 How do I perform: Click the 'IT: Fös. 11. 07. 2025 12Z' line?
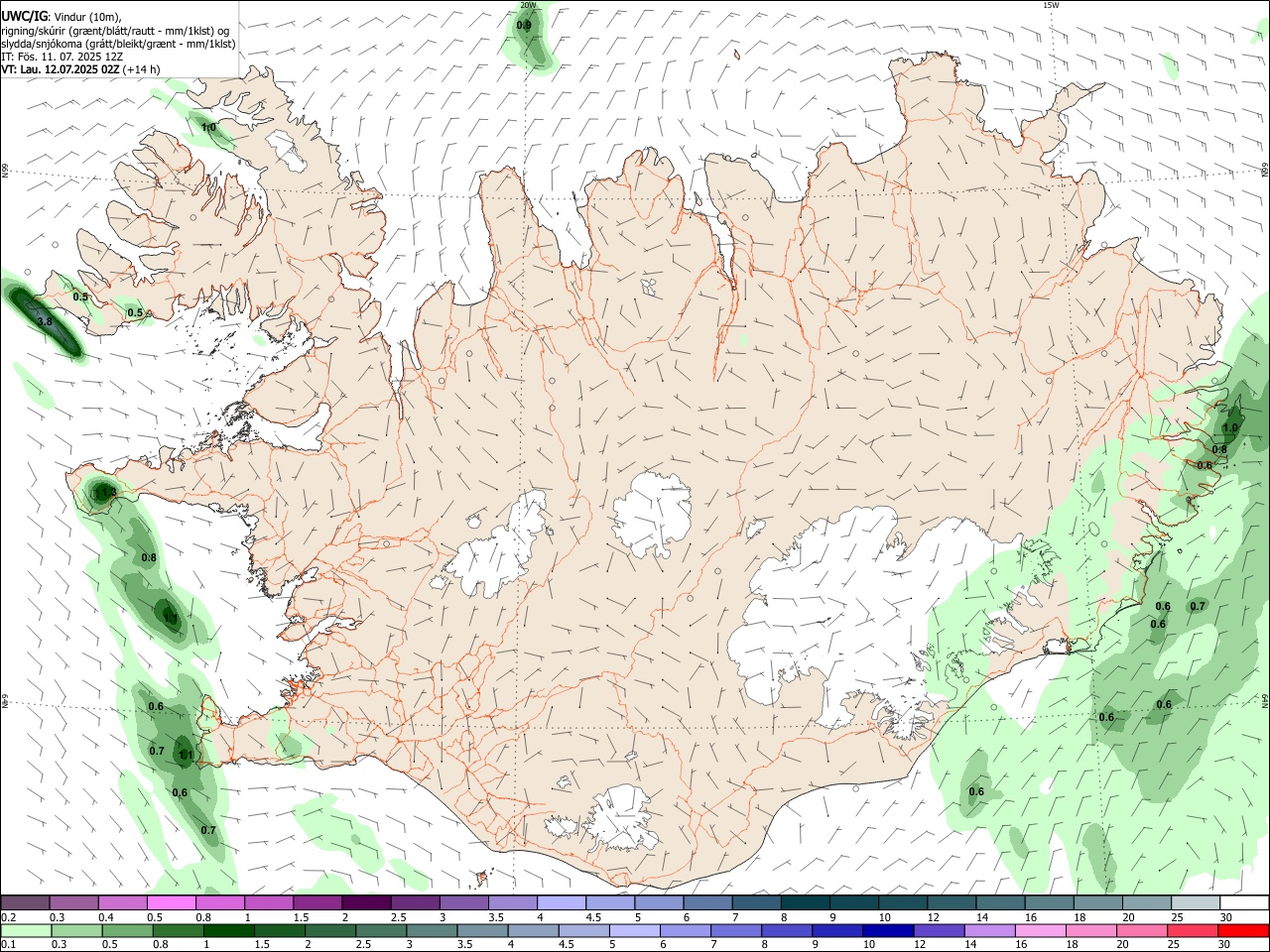pyautogui.click(x=62, y=57)
